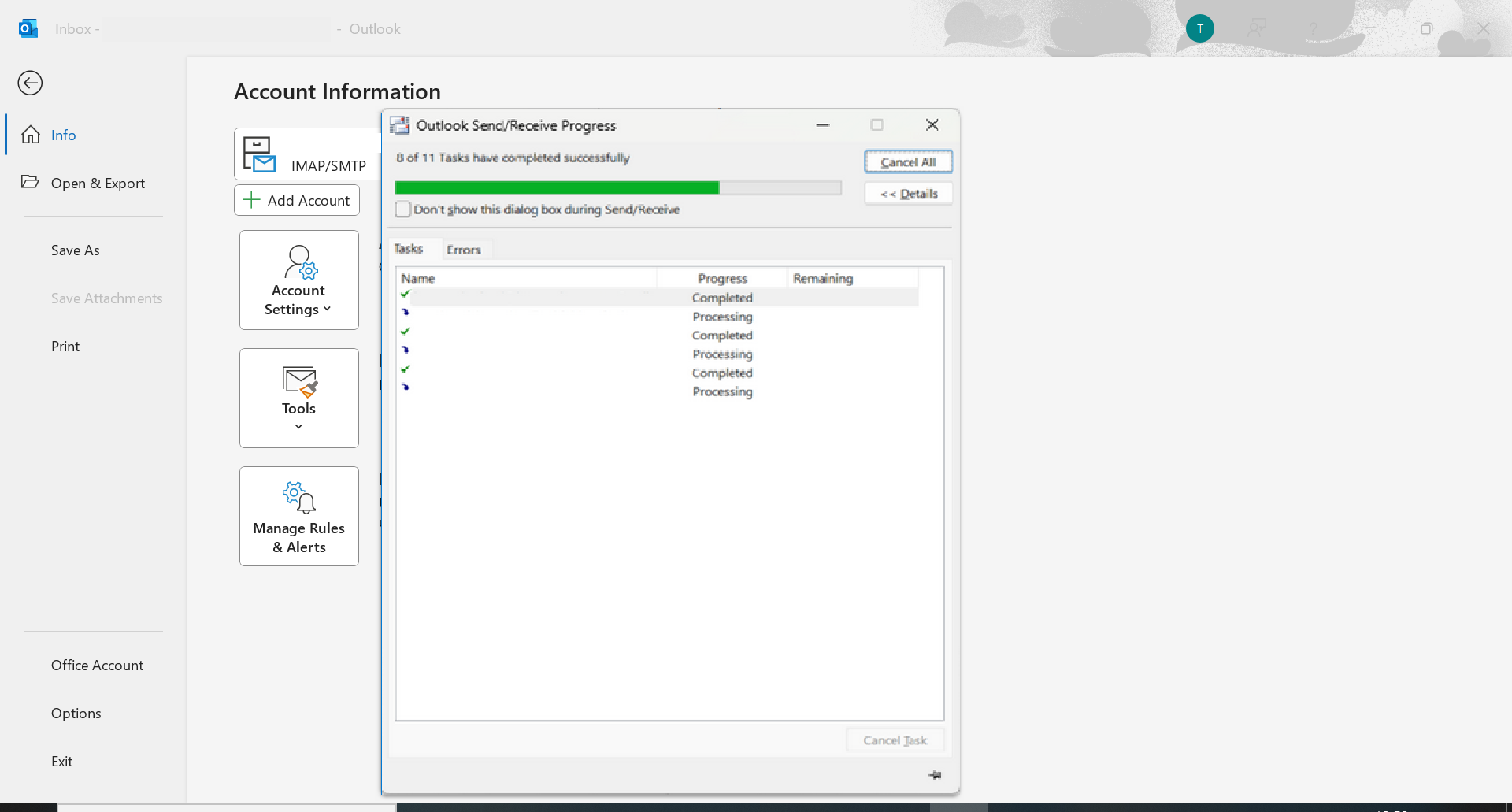Expand the Account Settings dropdown chevron
This screenshot has width=1512, height=812.
pos(327,309)
